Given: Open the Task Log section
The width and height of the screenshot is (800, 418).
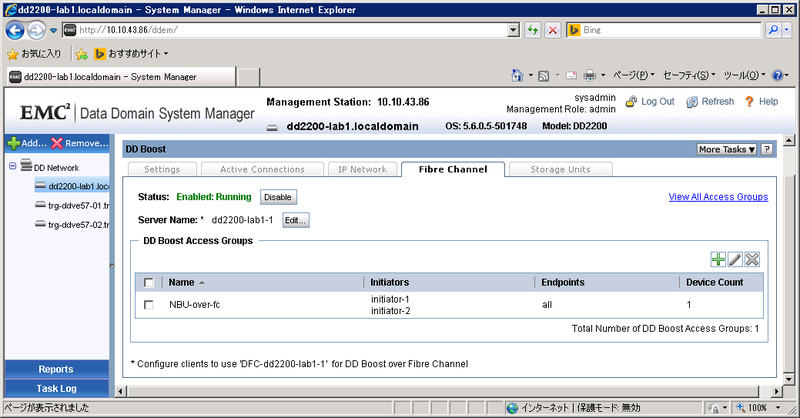Looking at the screenshot, I should (x=56, y=388).
